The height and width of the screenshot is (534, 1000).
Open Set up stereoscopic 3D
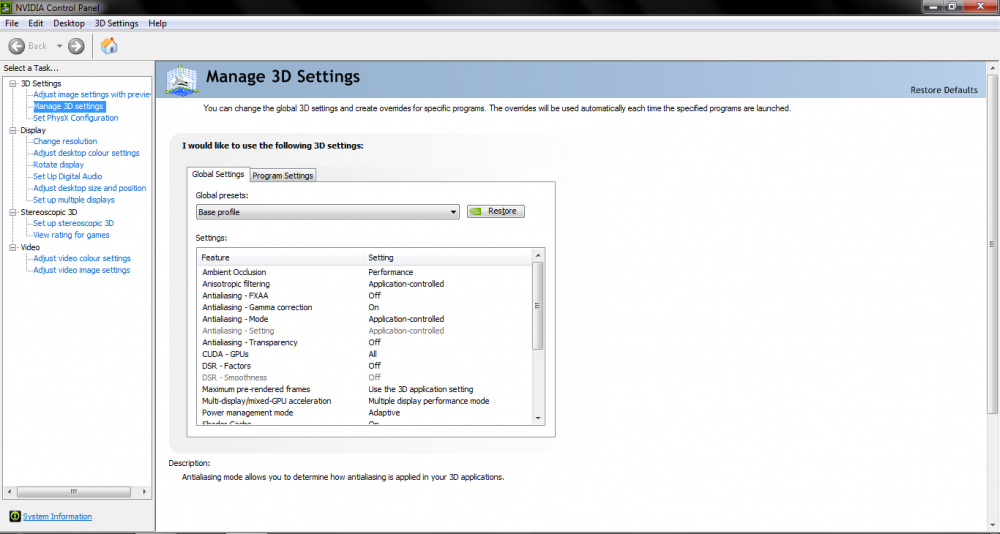pos(73,223)
